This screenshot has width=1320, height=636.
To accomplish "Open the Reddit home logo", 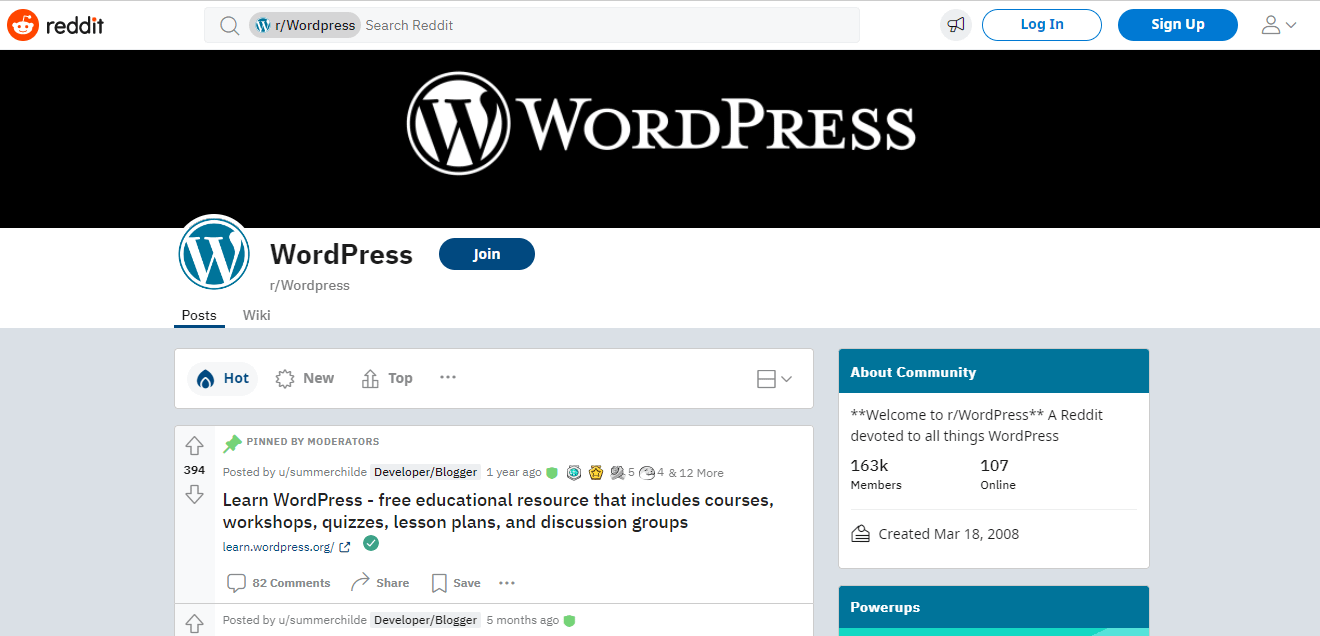I will click(55, 25).
